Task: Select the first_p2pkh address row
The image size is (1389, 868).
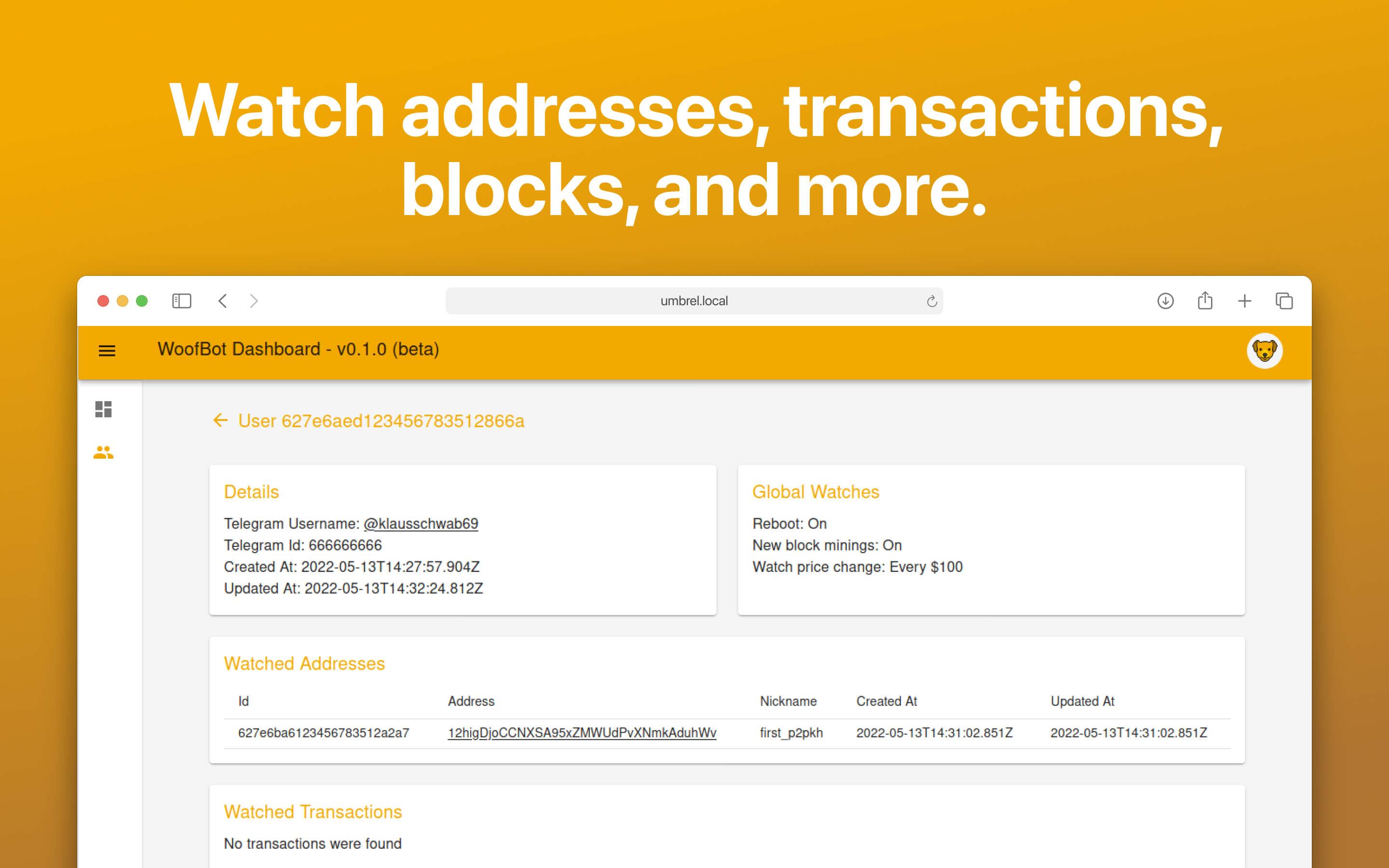Action: pyautogui.click(x=791, y=732)
